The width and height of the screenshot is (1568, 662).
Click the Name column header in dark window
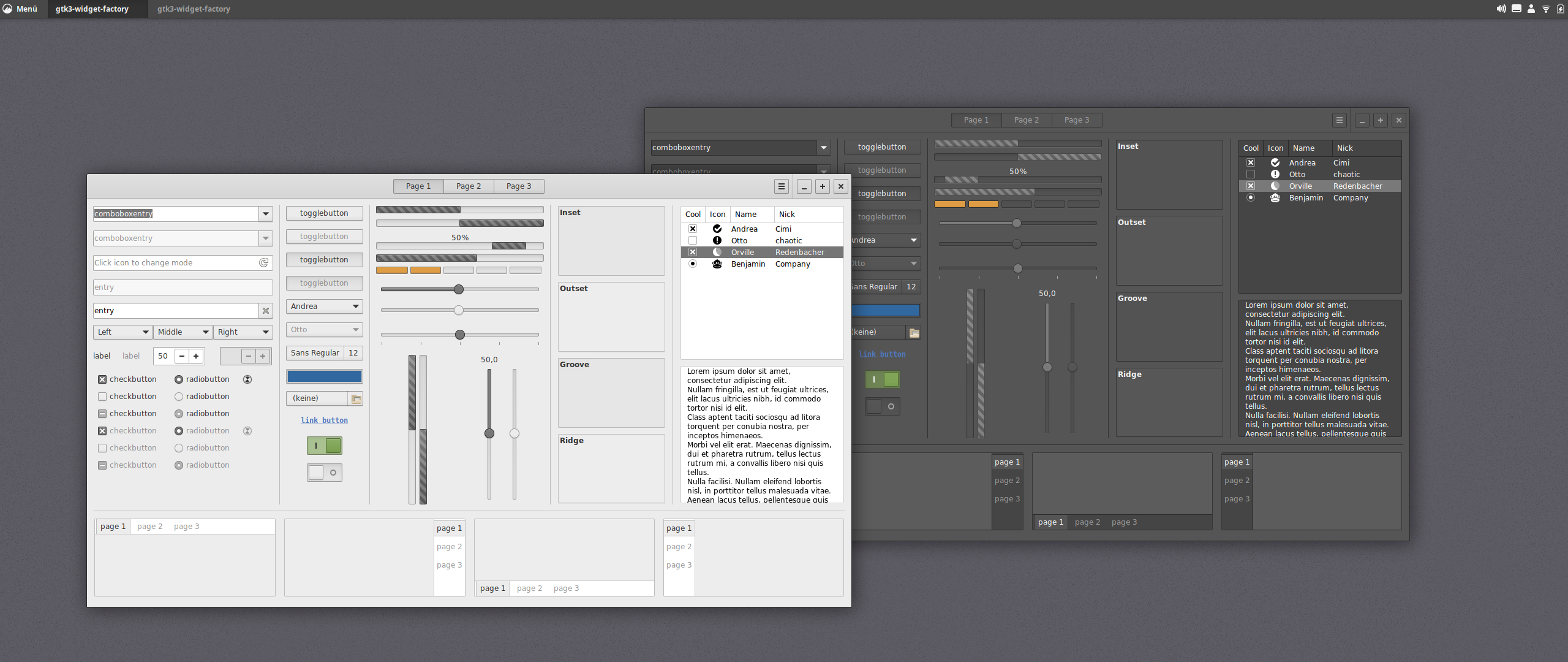[1310, 148]
